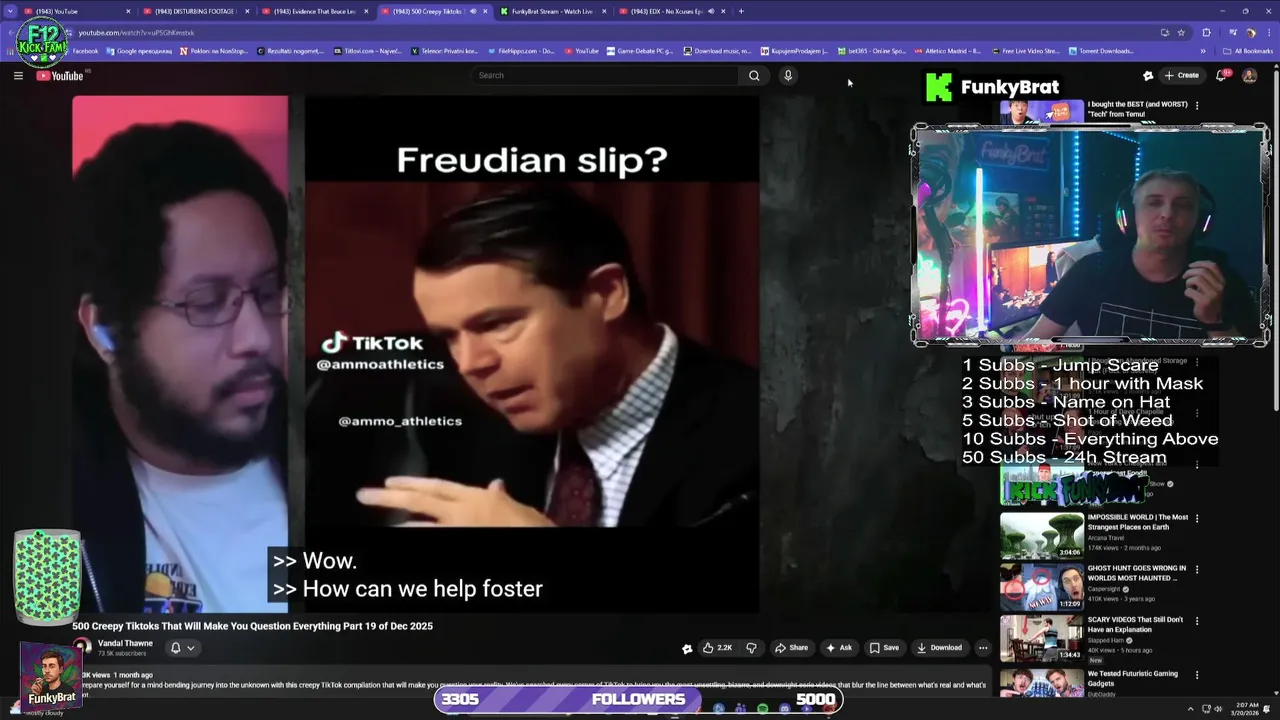Dislike the video with thumbs-down
The height and width of the screenshot is (720, 1280).
[751, 648]
